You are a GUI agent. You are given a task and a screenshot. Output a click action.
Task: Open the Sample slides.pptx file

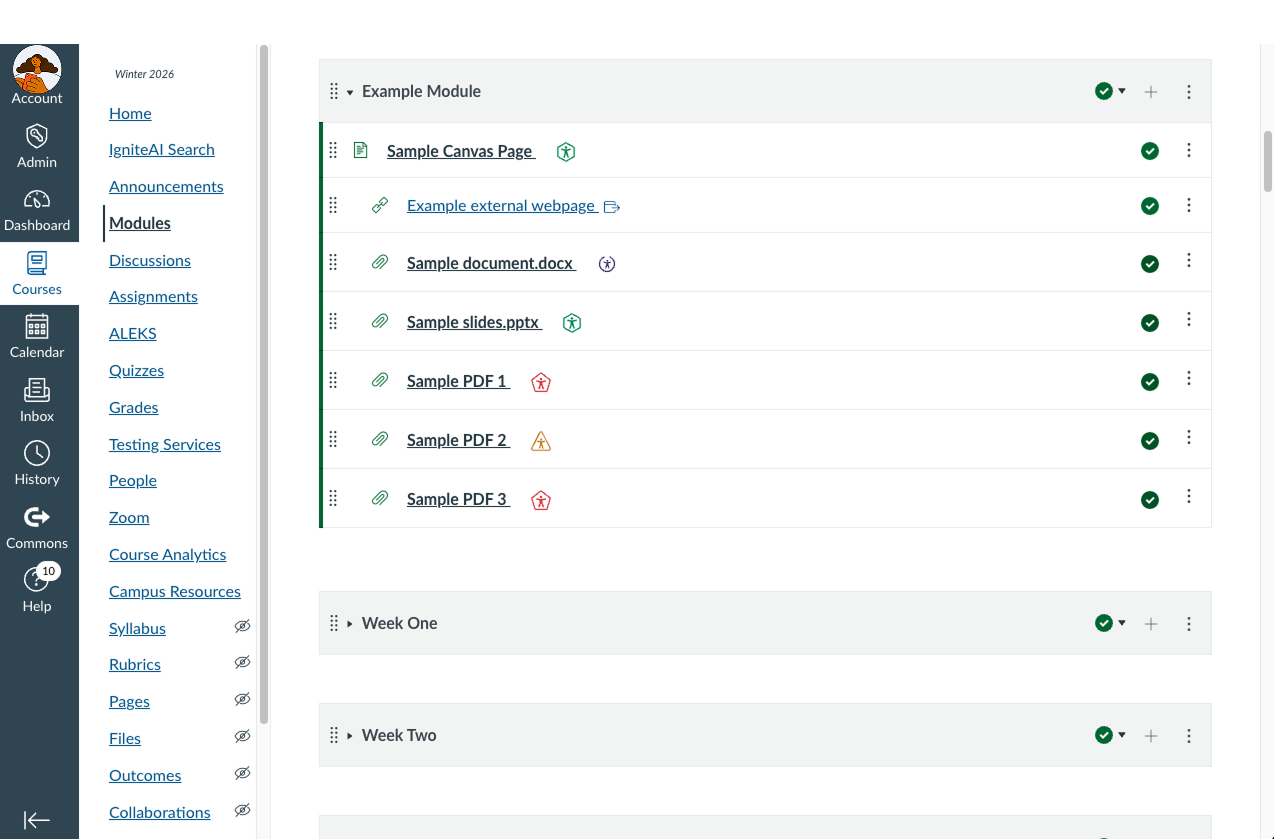click(x=473, y=322)
